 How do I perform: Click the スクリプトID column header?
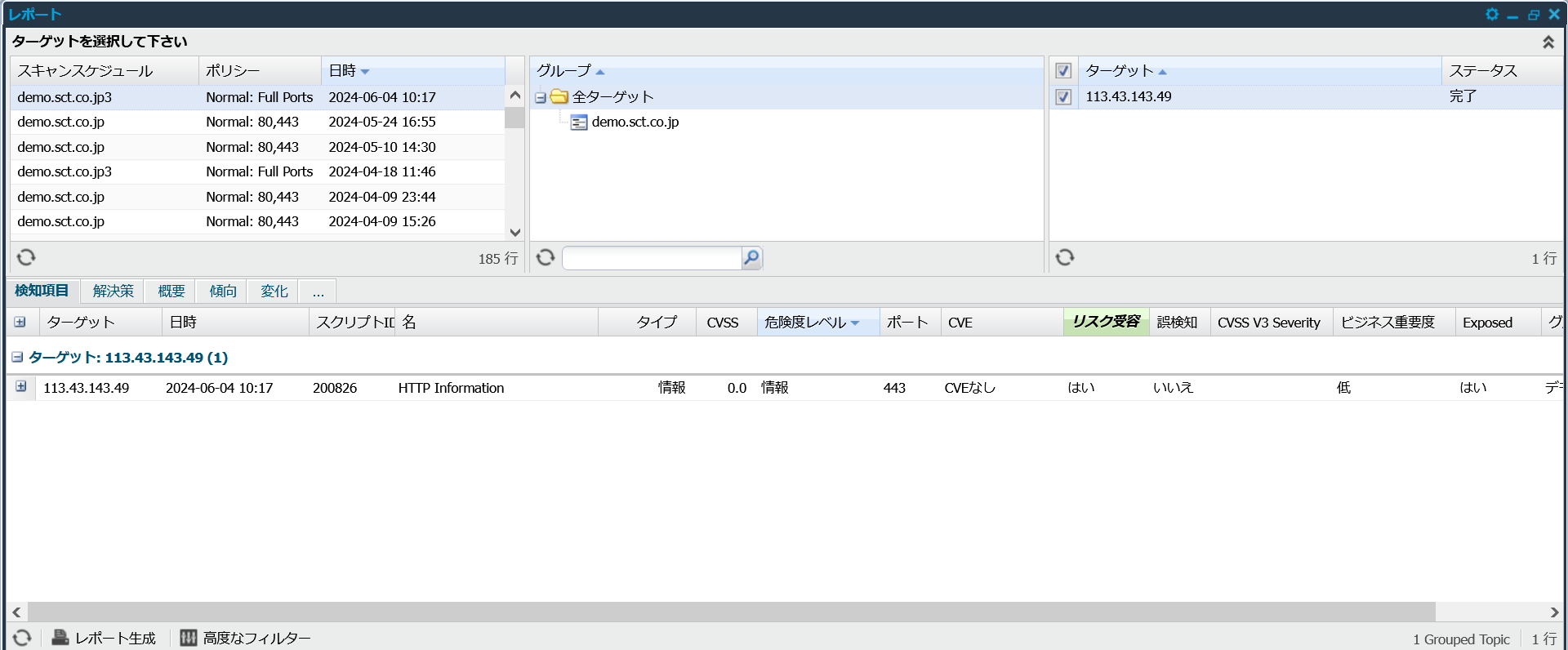(x=352, y=323)
